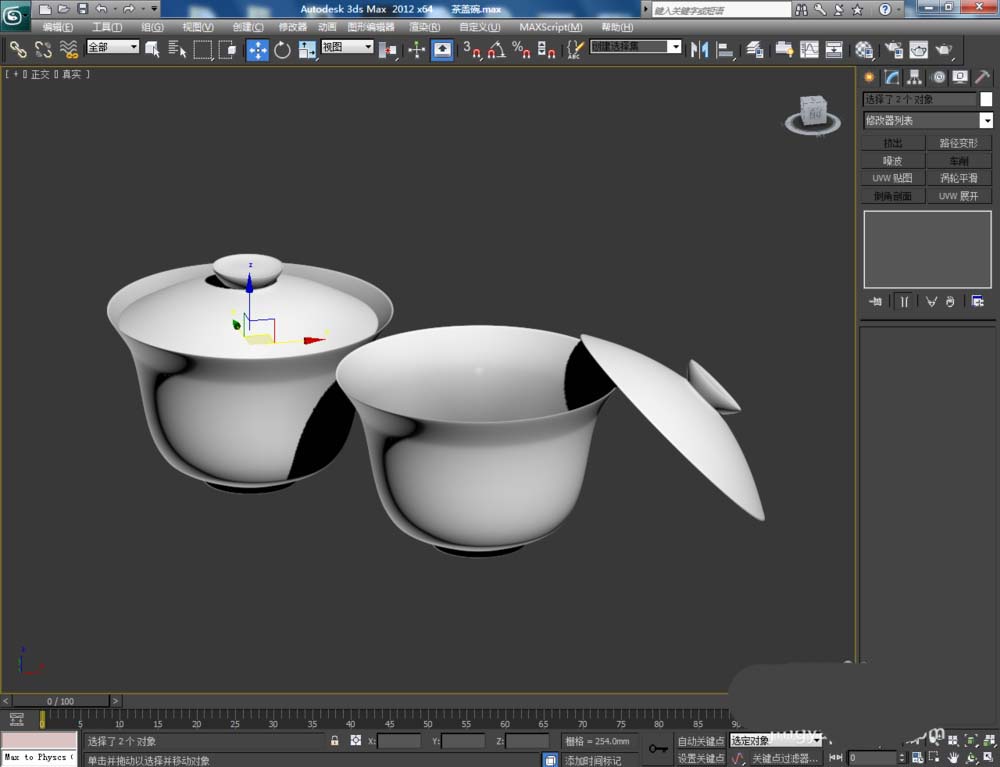Open Schematic View icon

[x=834, y=50]
